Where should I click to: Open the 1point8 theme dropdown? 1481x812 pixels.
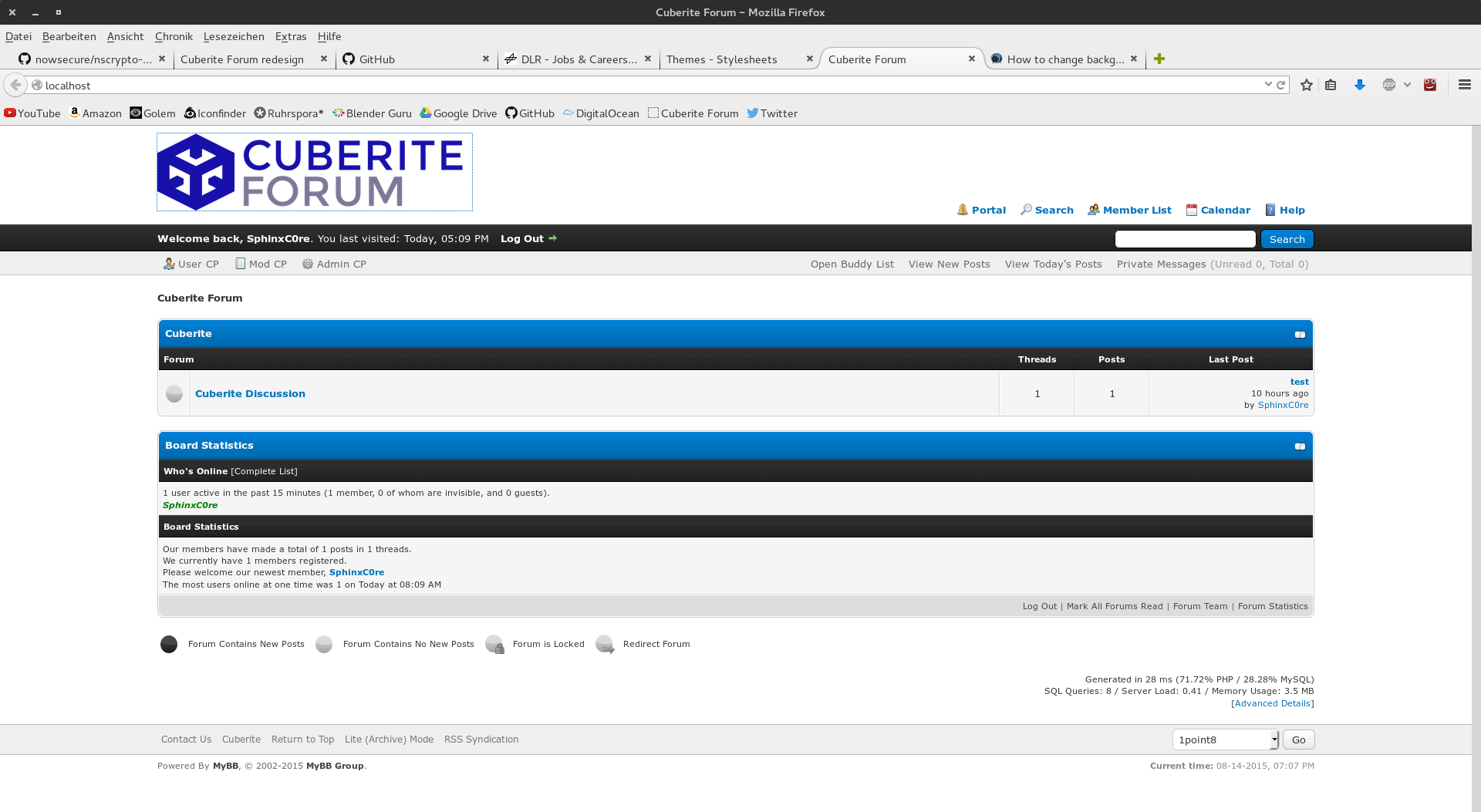[1225, 740]
